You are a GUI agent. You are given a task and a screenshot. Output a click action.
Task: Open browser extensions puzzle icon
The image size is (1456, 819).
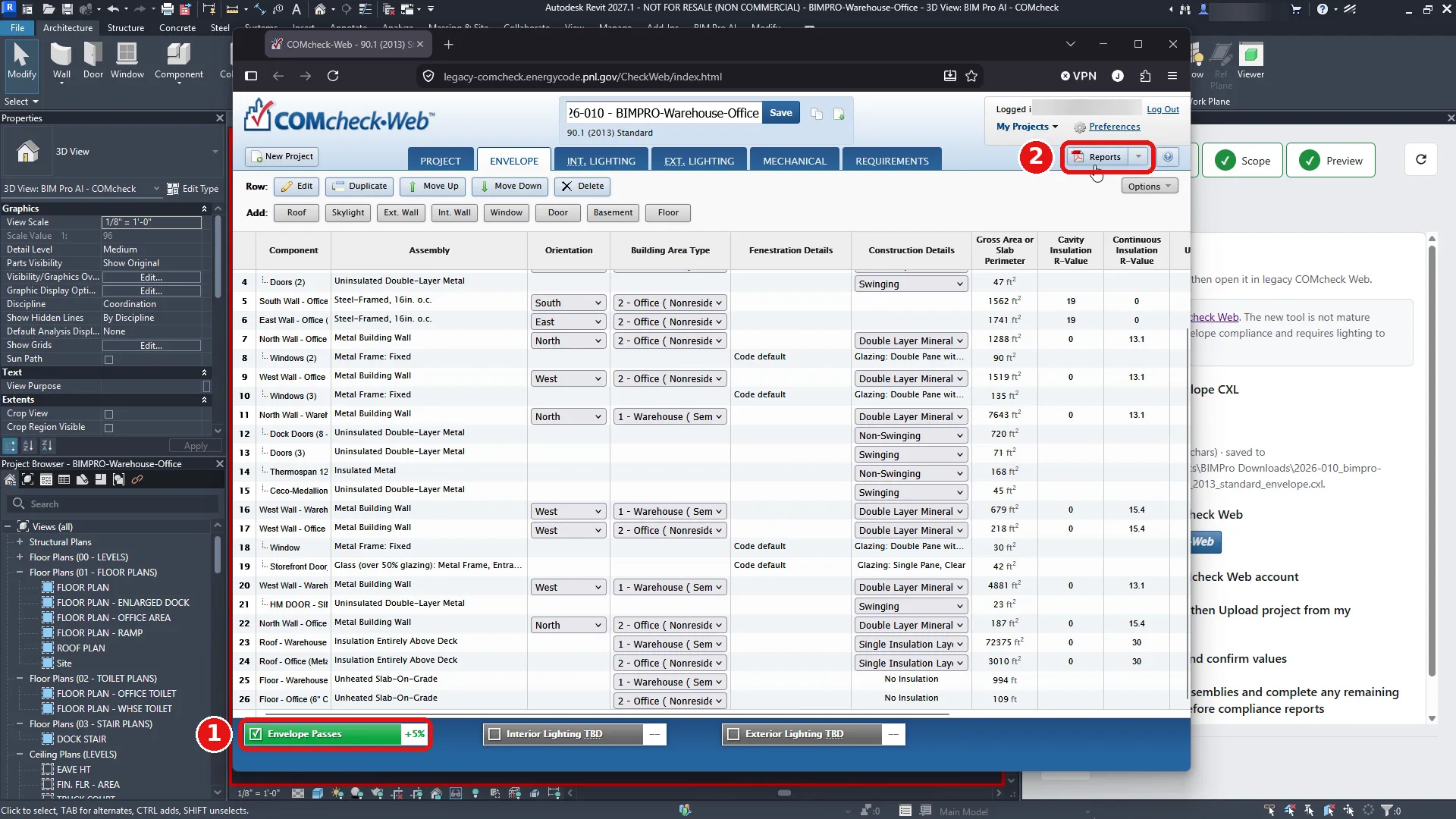point(1145,76)
